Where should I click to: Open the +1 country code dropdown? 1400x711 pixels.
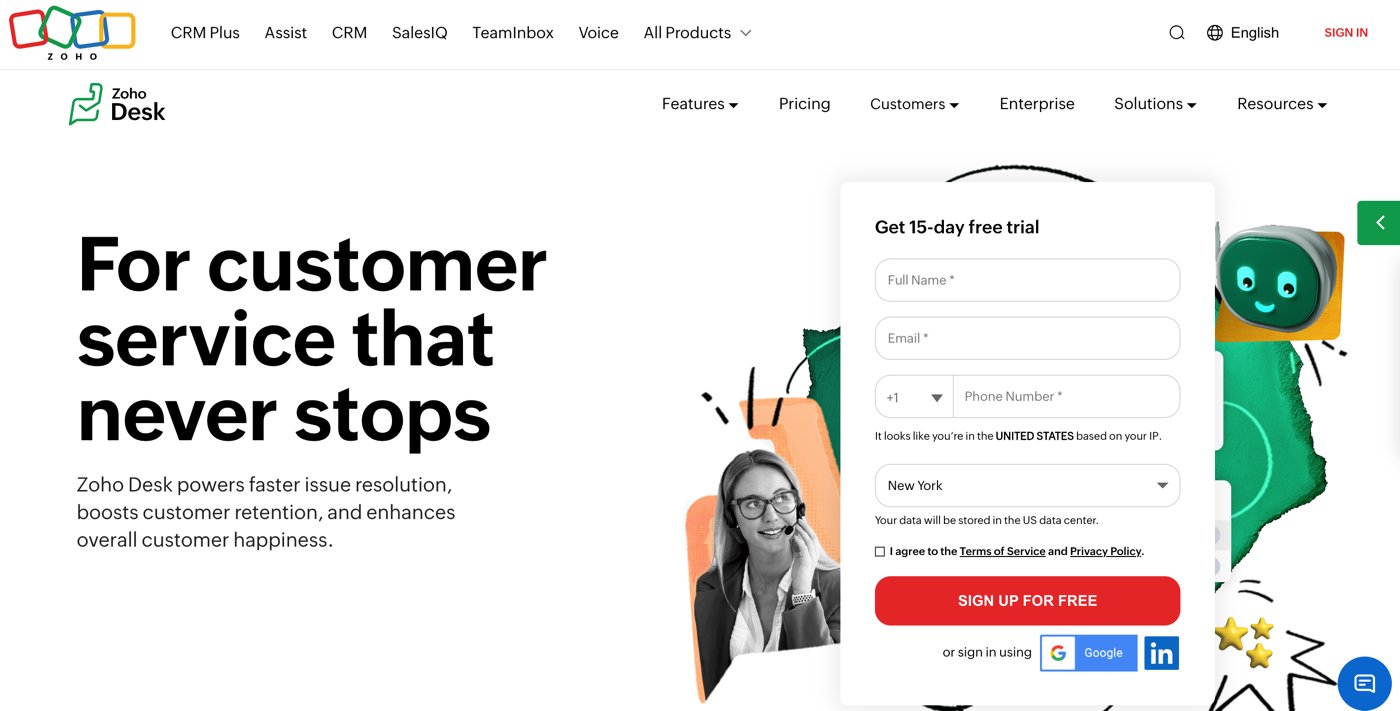(914, 397)
